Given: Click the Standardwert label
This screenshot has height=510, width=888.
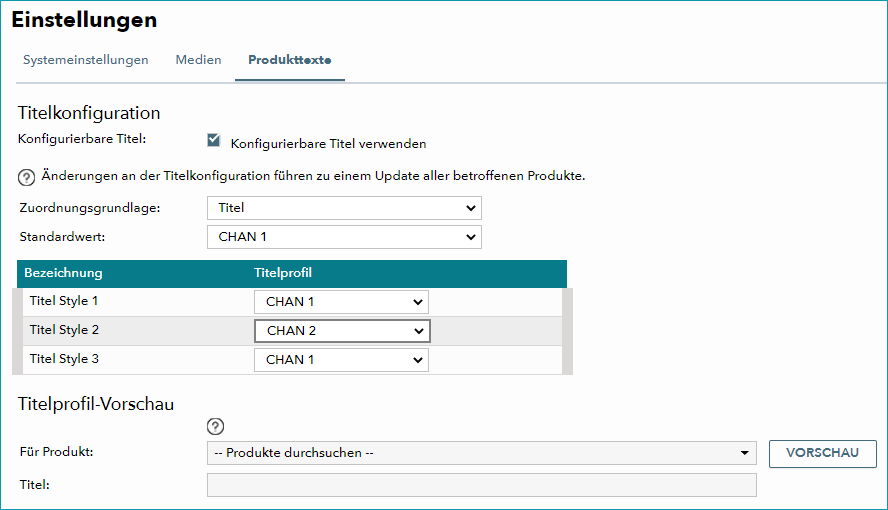Looking at the screenshot, I should coord(62,237).
